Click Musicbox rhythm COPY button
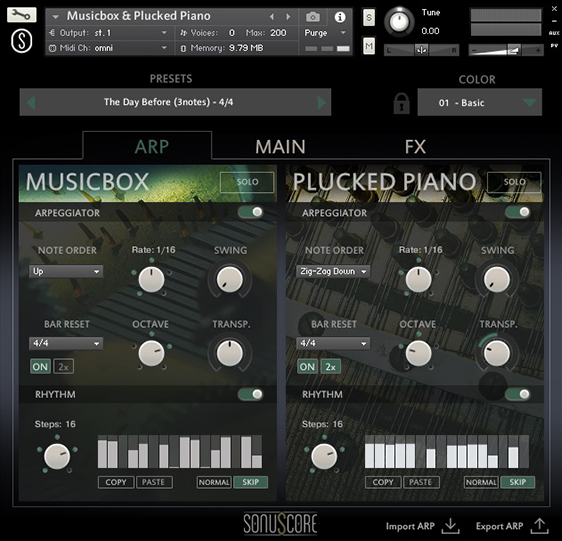The width and height of the screenshot is (562, 541). 116,482
